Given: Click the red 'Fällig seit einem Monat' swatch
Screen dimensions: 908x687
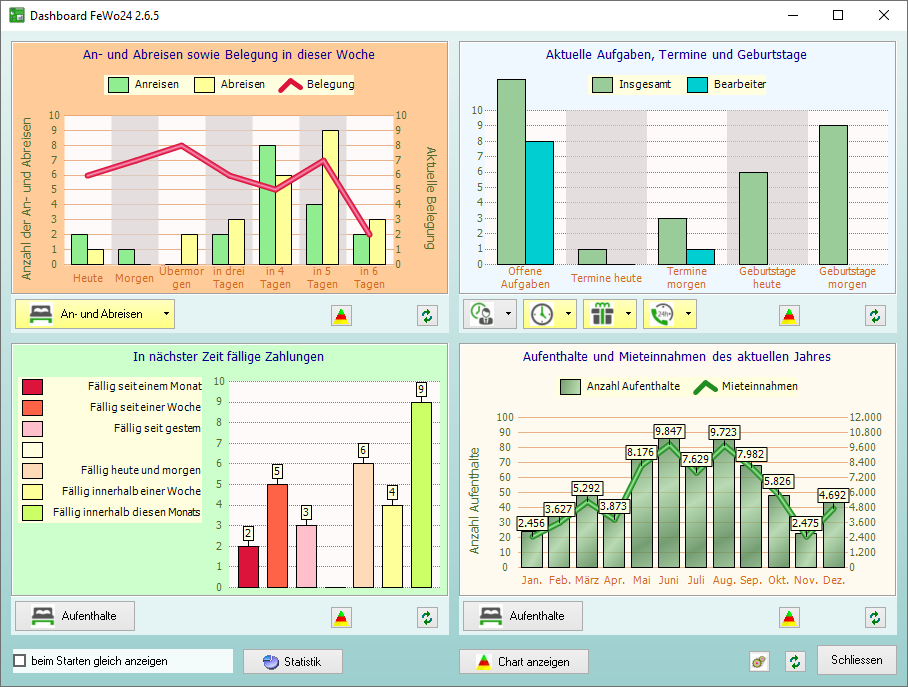Looking at the screenshot, I should click(x=33, y=387).
